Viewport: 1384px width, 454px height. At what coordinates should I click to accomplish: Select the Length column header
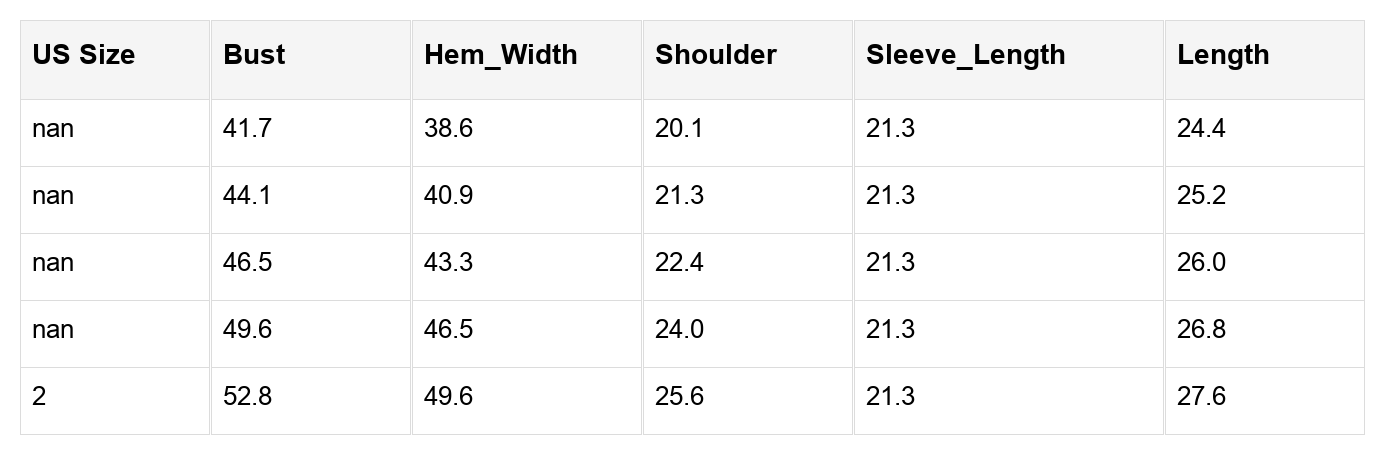tap(1223, 55)
